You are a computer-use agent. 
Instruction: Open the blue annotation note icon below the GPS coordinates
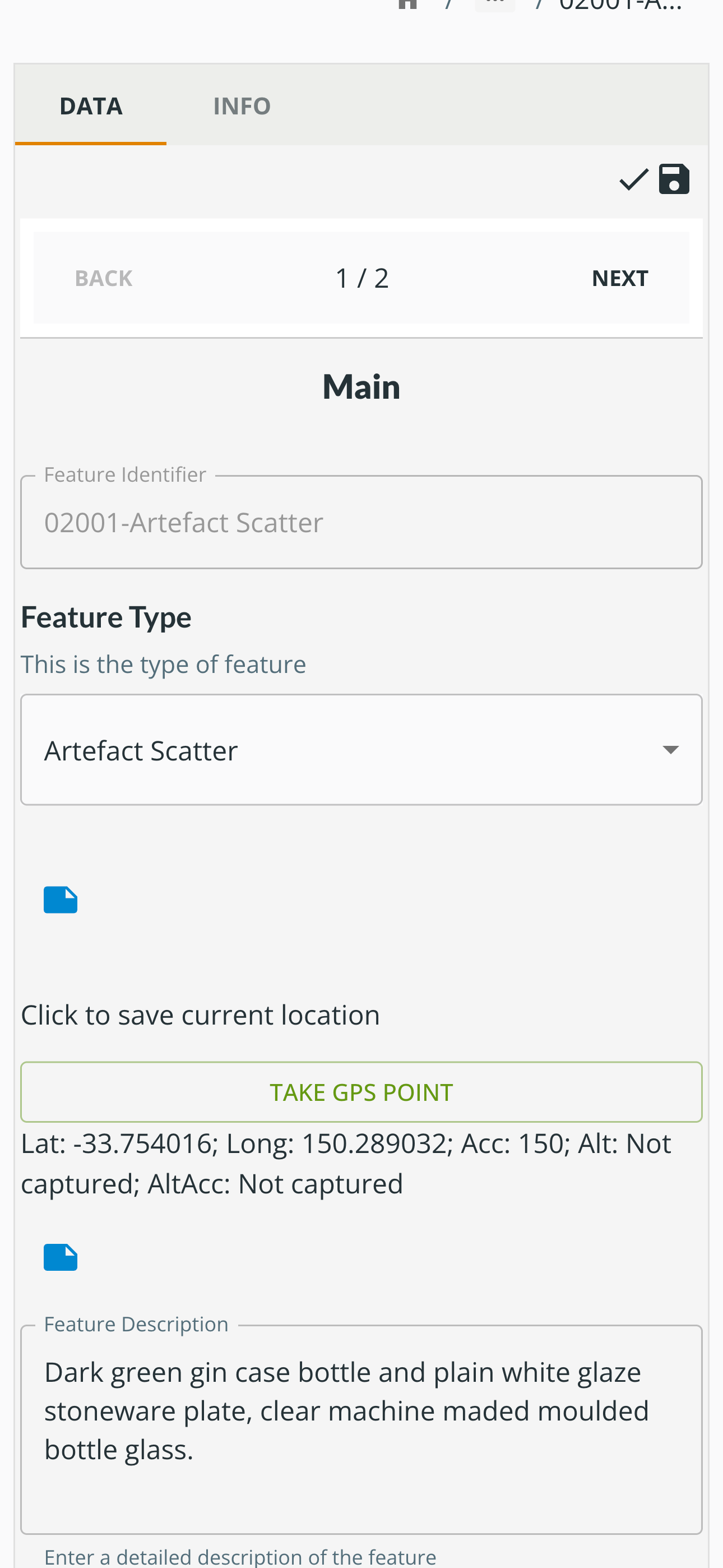click(61, 1257)
